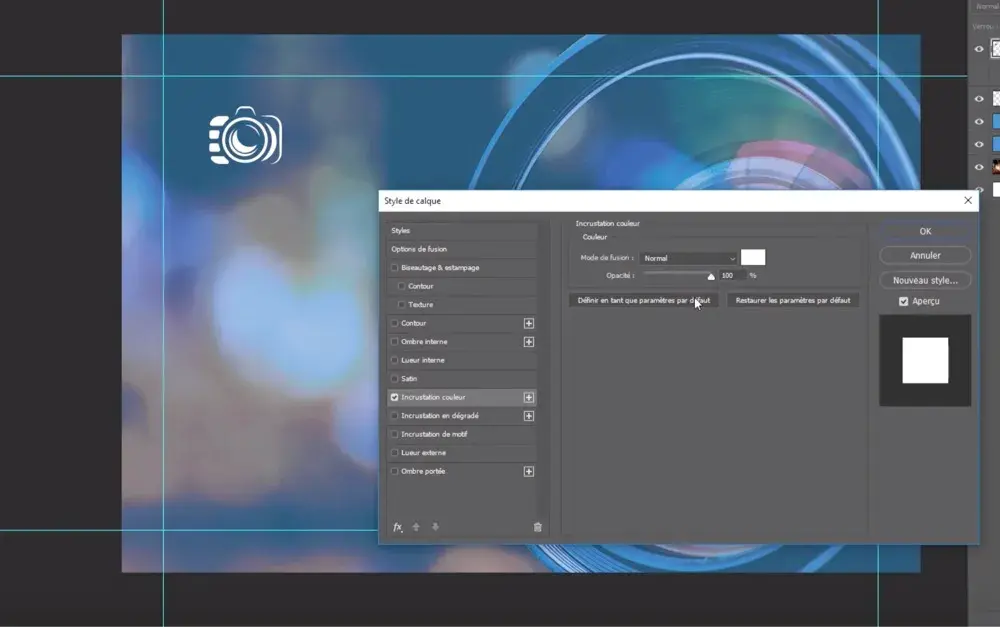Click Définir en tant que paramètres par défaut
This screenshot has width=1000, height=627.
coord(643,300)
